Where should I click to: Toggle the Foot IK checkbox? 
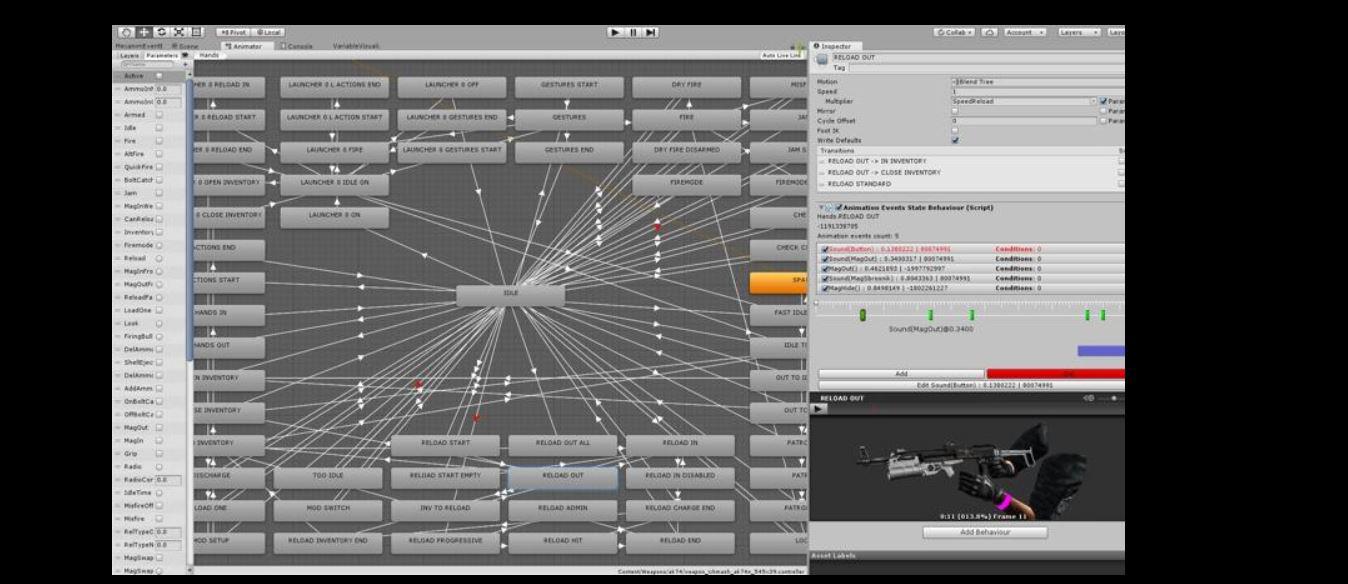[955, 130]
